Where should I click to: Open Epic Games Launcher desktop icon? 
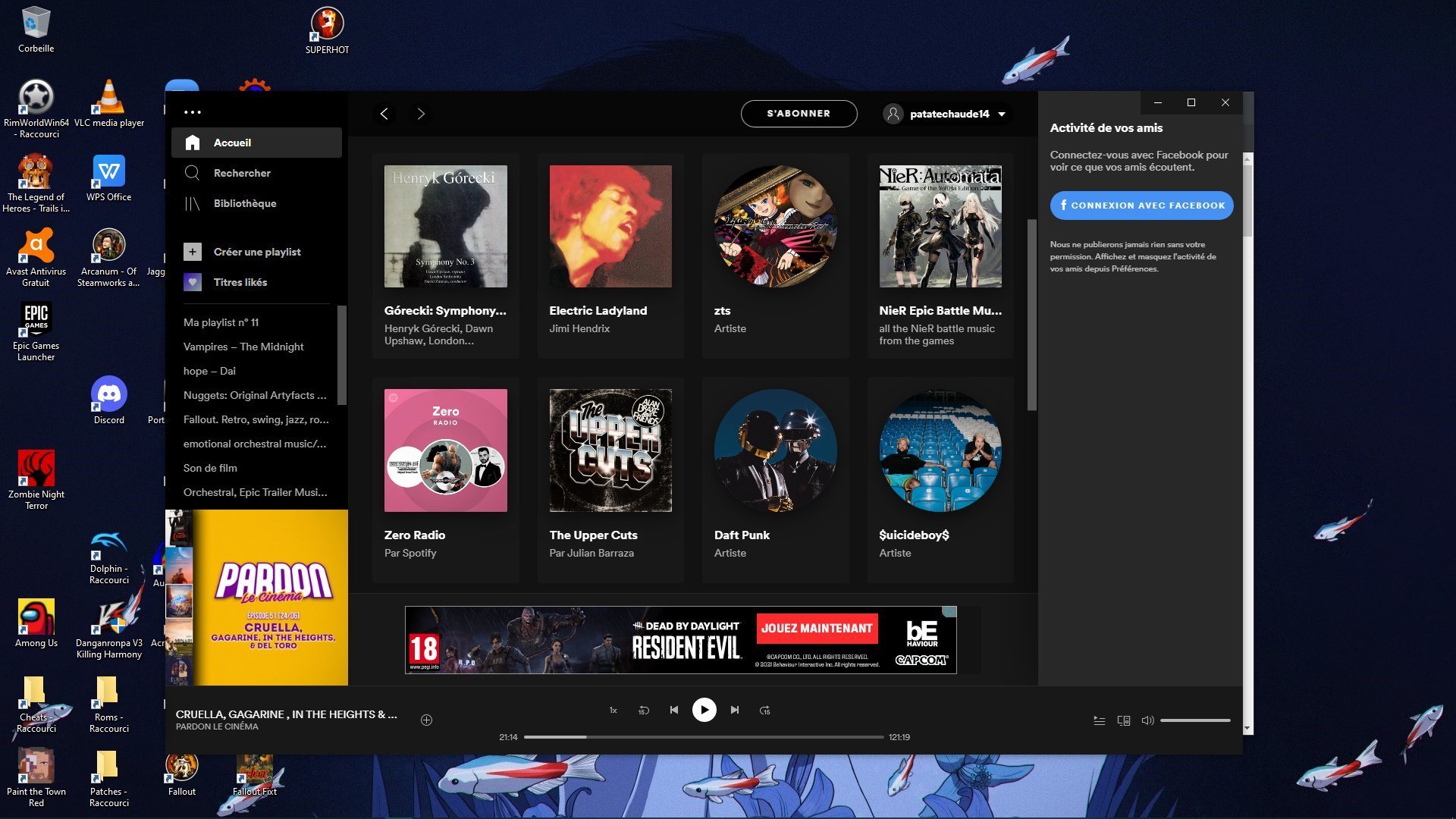[36, 332]
